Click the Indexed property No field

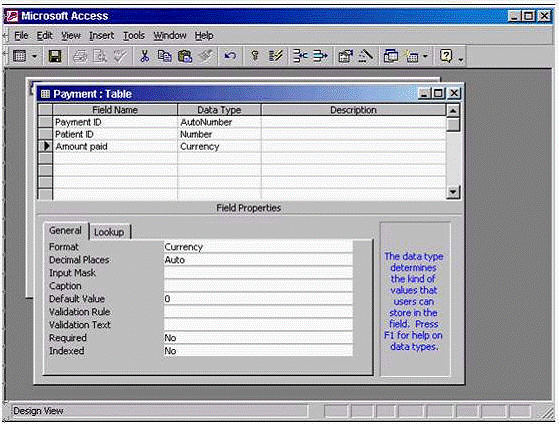(258, 351)
